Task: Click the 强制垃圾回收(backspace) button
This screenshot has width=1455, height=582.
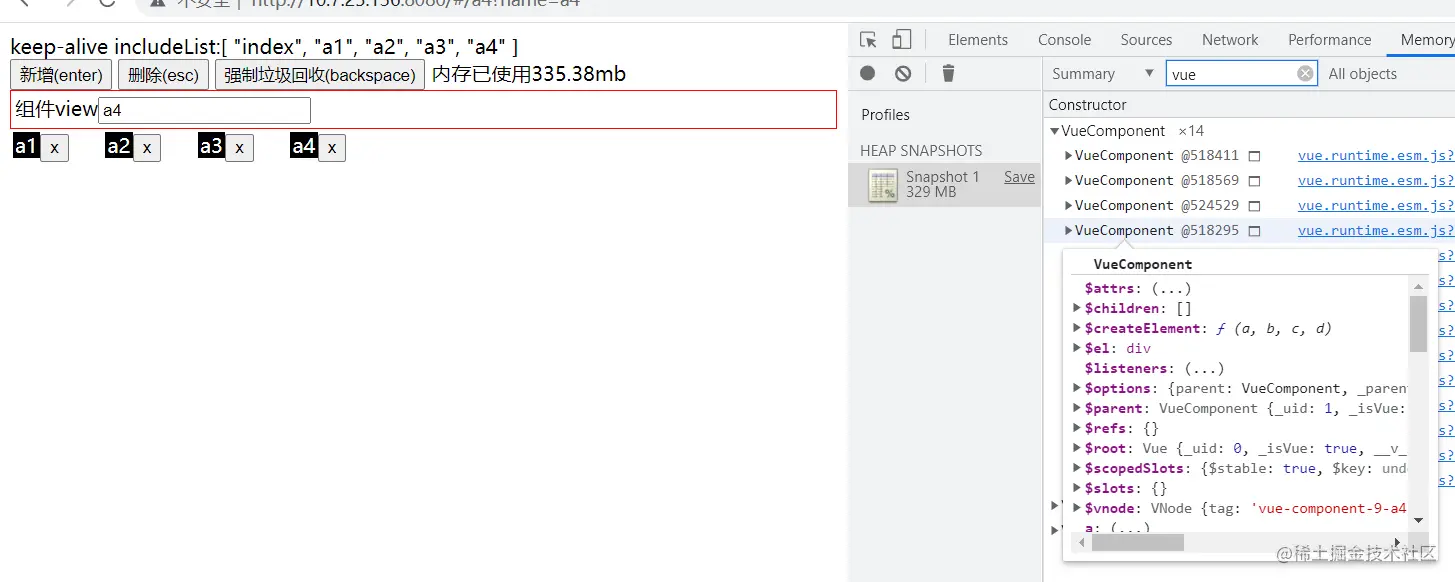Action: point(320,75)
